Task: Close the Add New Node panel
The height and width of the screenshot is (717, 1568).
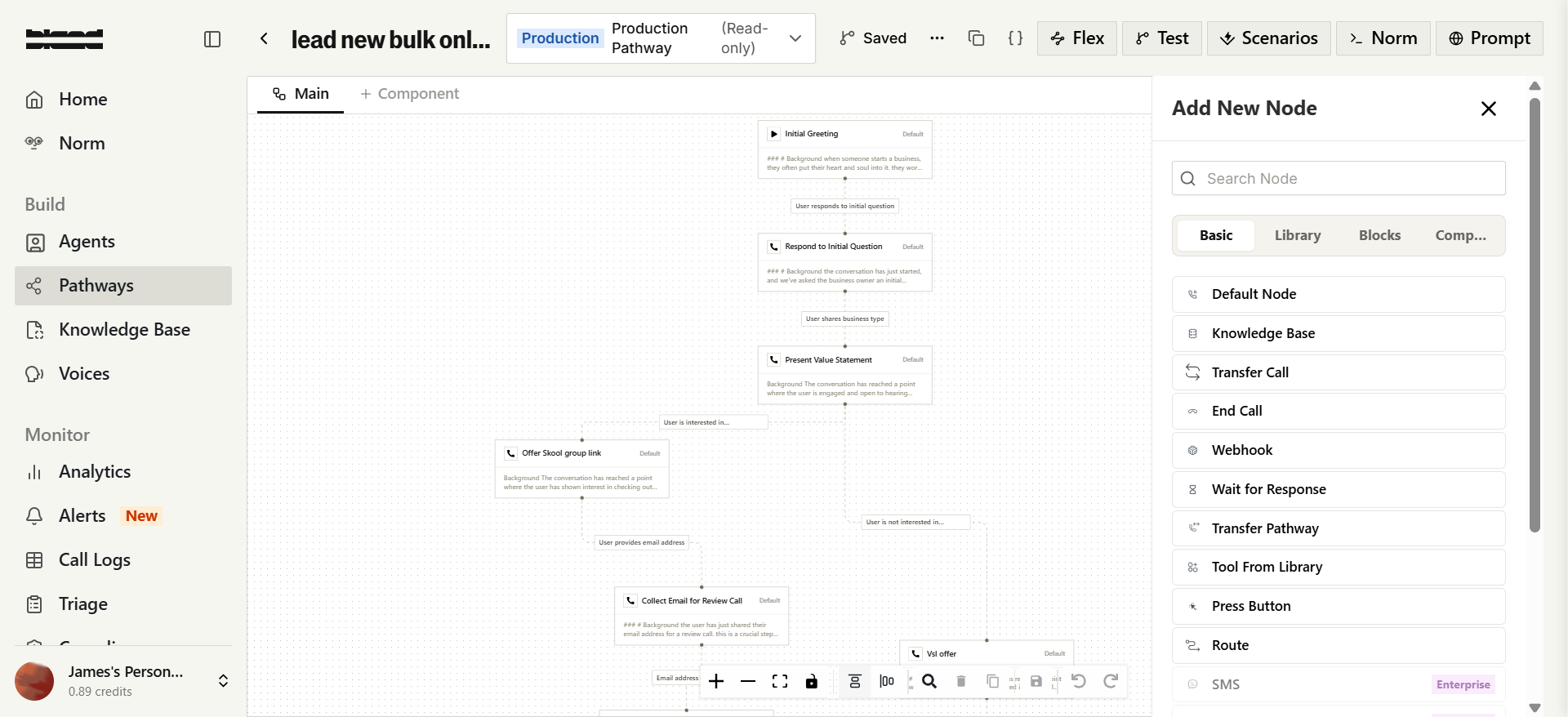Action: 1489,109
